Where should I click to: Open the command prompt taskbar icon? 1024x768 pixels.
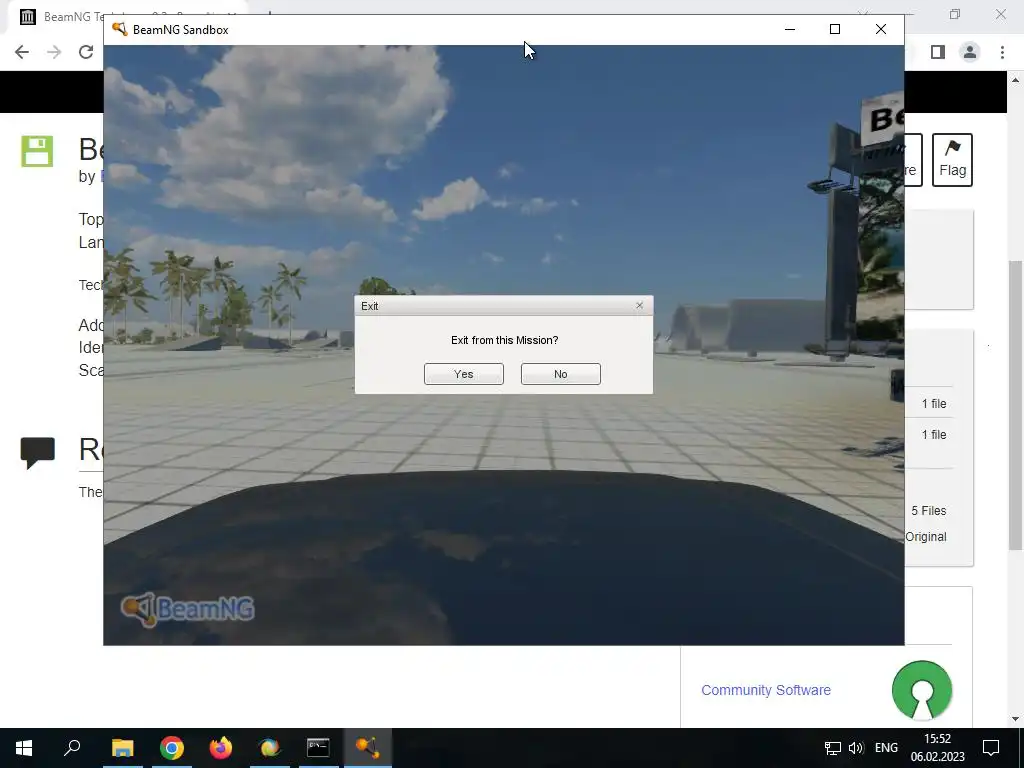(319, 748)
